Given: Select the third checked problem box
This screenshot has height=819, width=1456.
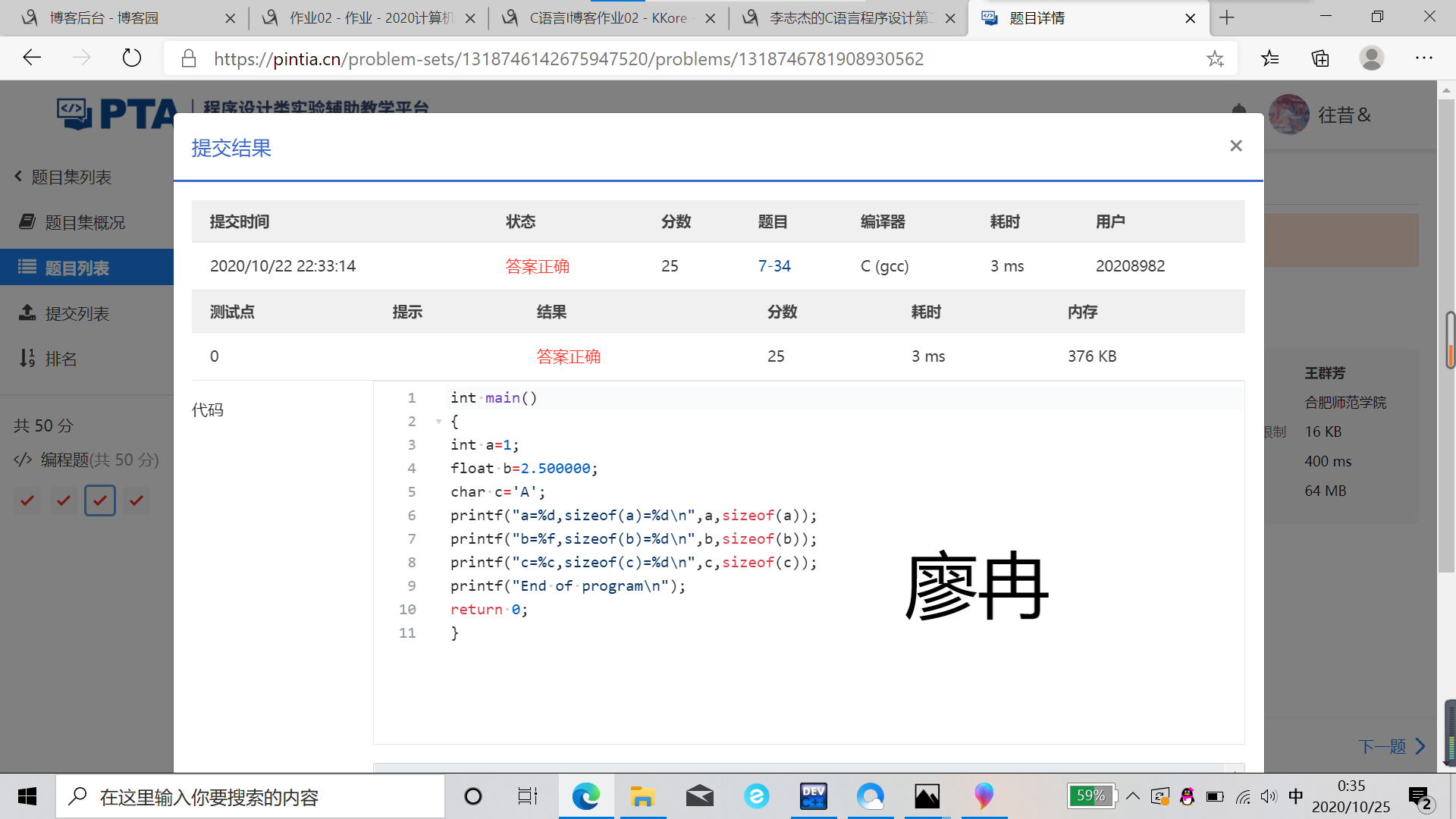Looking at the screenshot, I should click(x=99, y=500).
